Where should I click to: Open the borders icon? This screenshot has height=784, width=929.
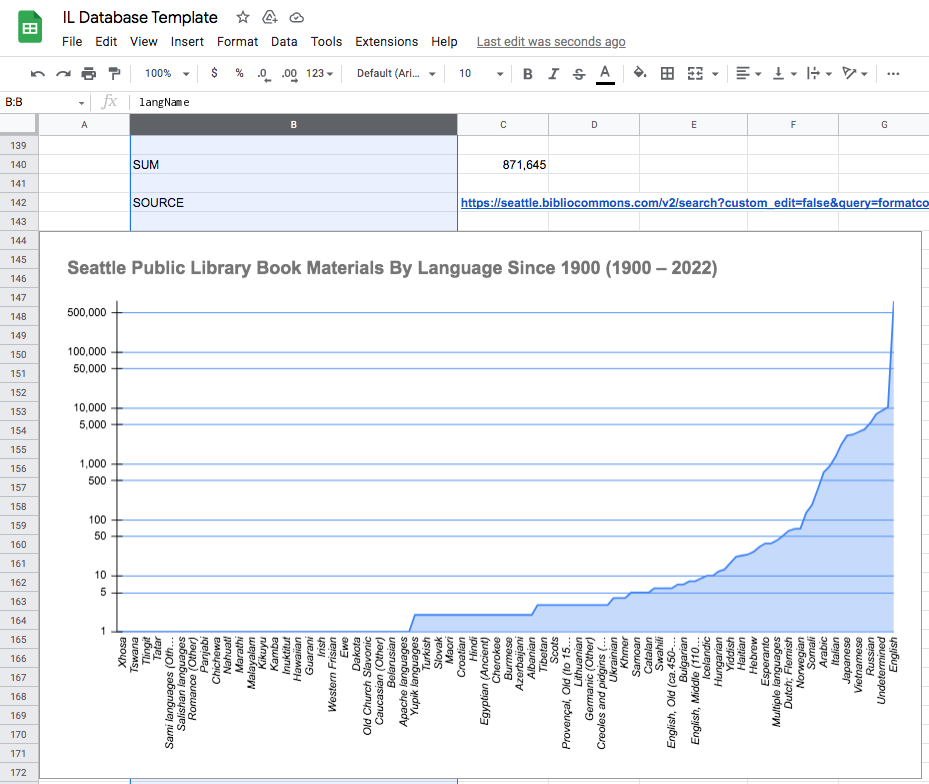tap(667, 73)
